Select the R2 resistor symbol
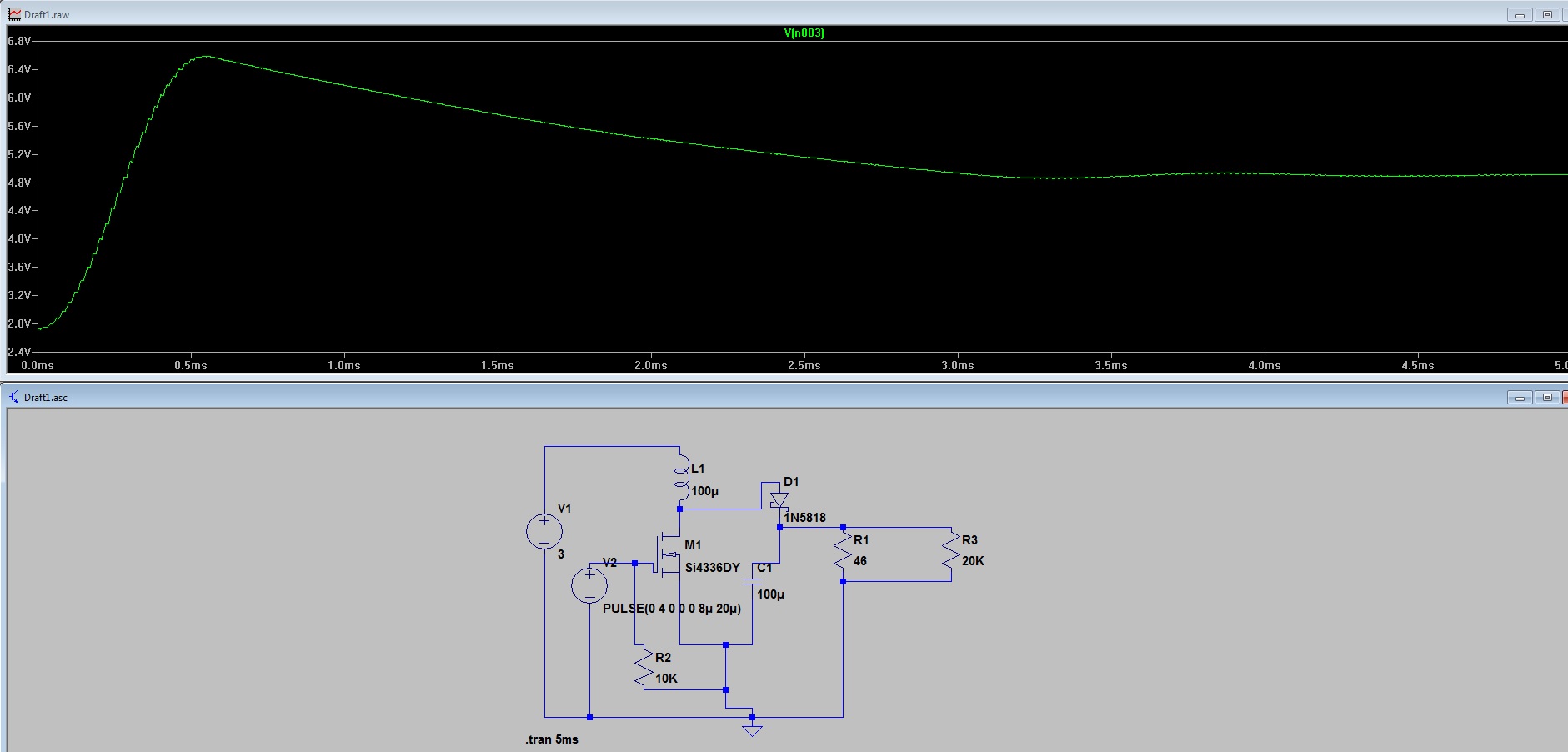 (644, 669)
